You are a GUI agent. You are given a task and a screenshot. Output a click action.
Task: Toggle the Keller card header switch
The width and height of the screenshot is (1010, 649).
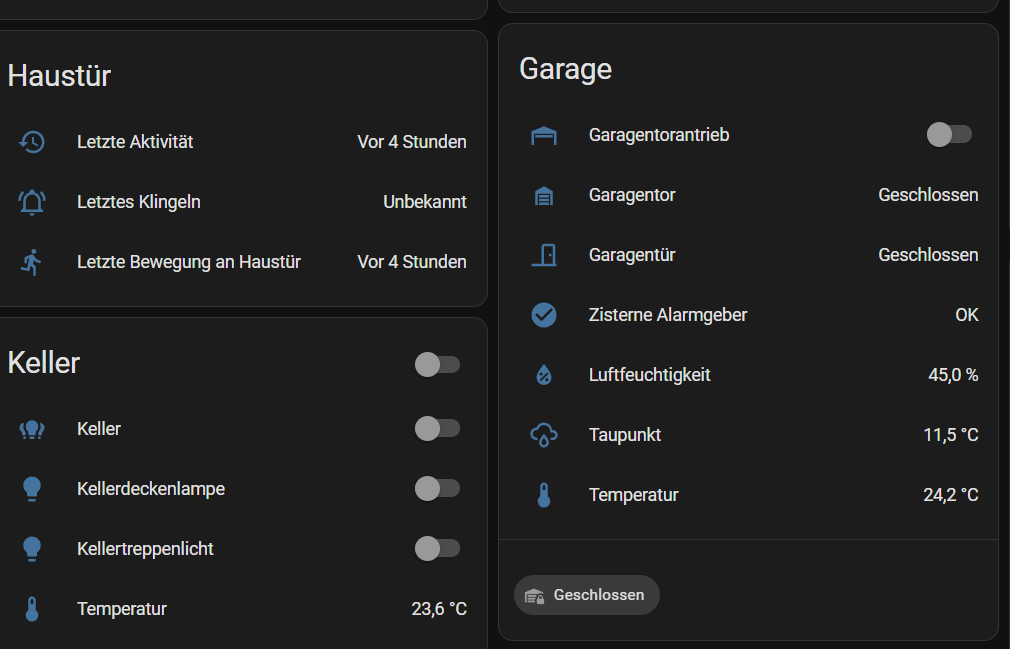[437, 364]
